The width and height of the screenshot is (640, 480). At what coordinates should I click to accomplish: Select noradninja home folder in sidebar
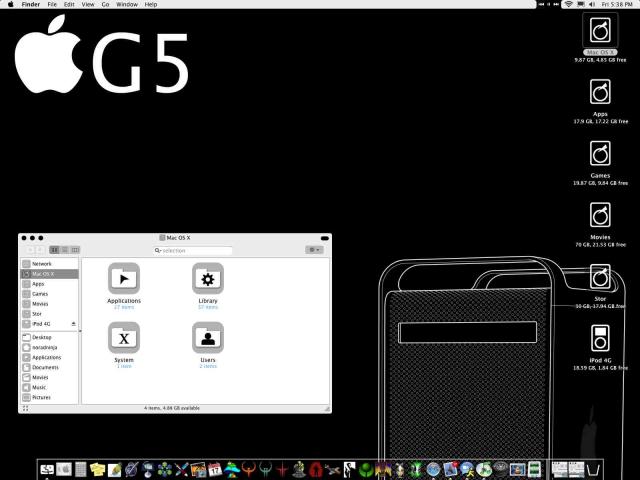[x=49, y=347]
